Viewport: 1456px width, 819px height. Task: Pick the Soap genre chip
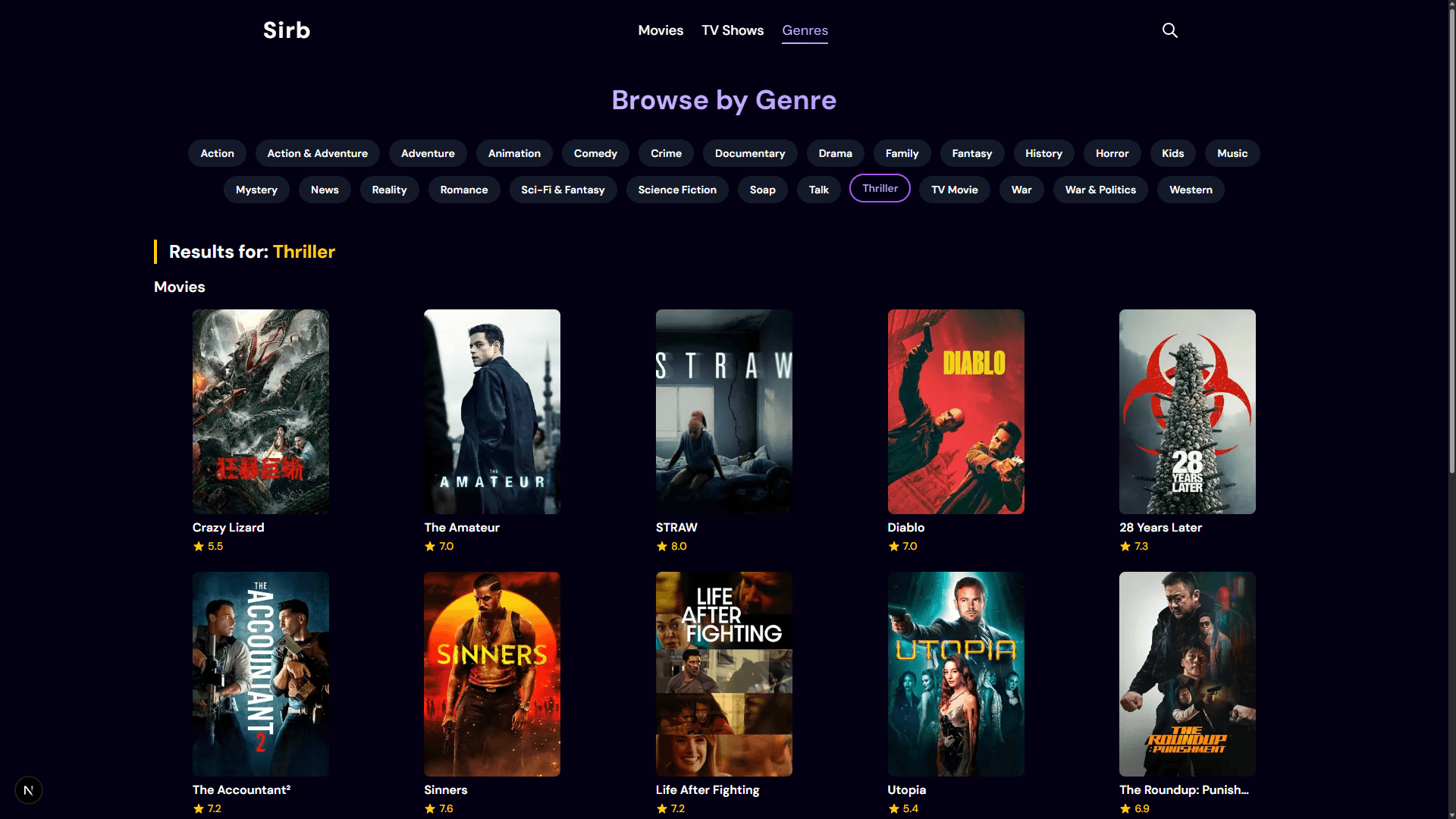pos(763,190)
